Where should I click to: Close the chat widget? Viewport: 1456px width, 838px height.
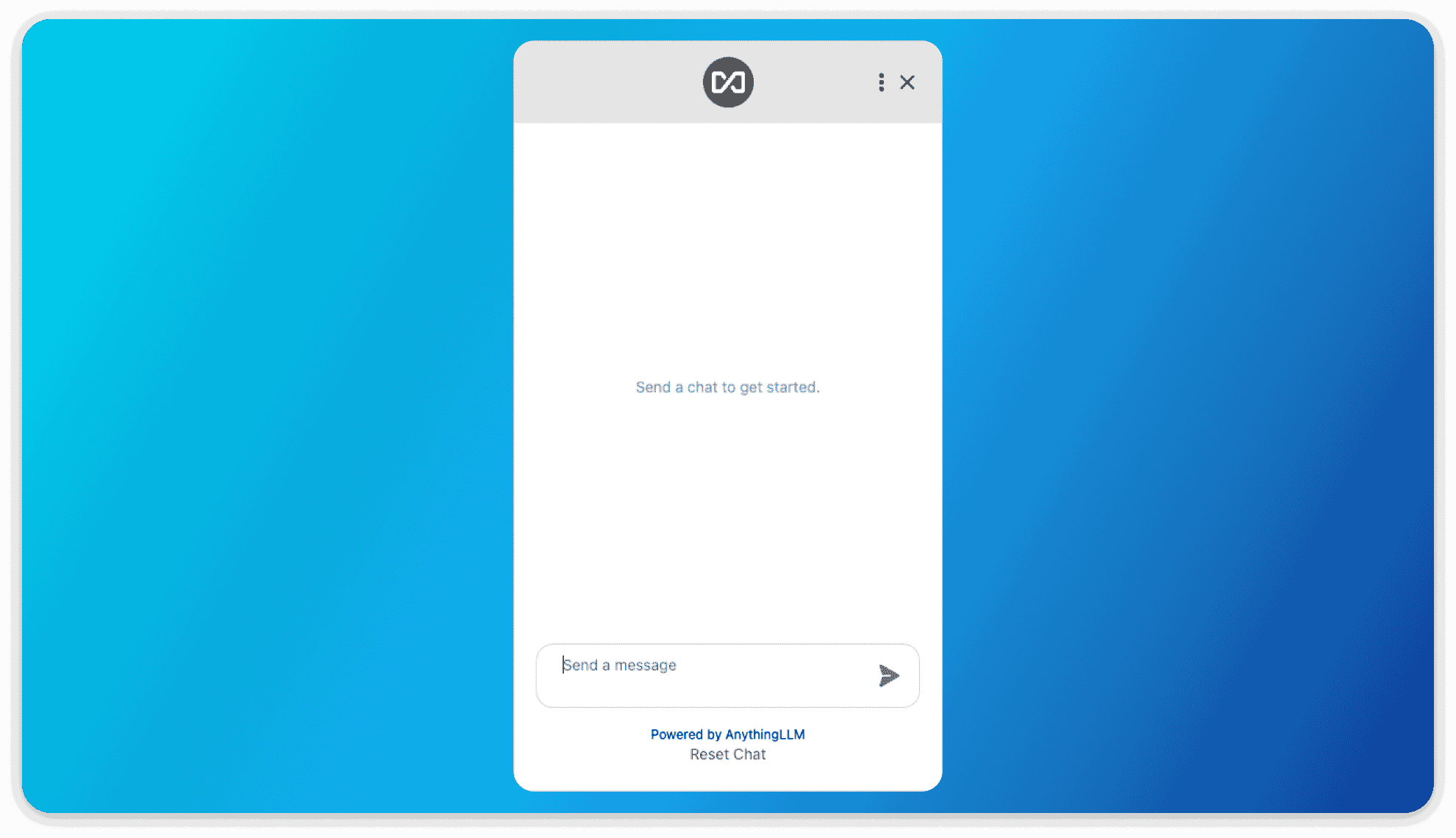(x=907, y=82)
